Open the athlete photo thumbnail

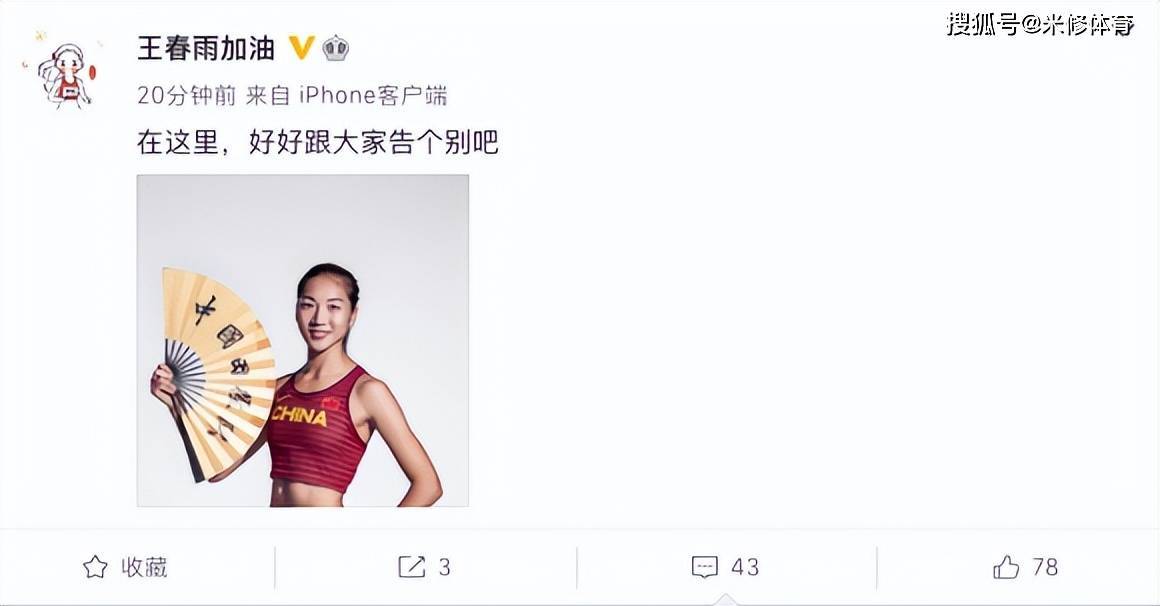coord(303,340)
